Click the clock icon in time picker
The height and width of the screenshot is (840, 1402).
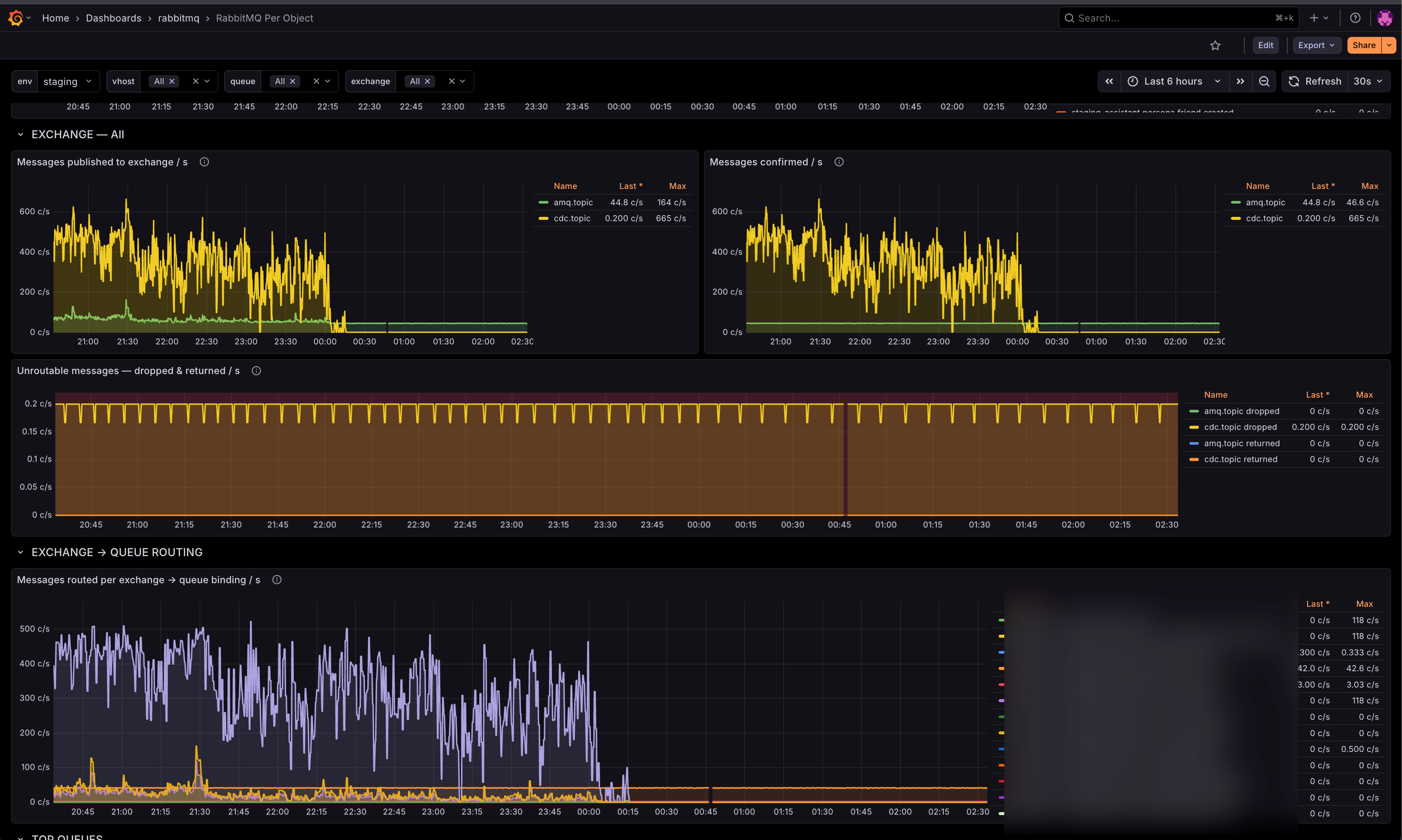(x=1133, y=82)
